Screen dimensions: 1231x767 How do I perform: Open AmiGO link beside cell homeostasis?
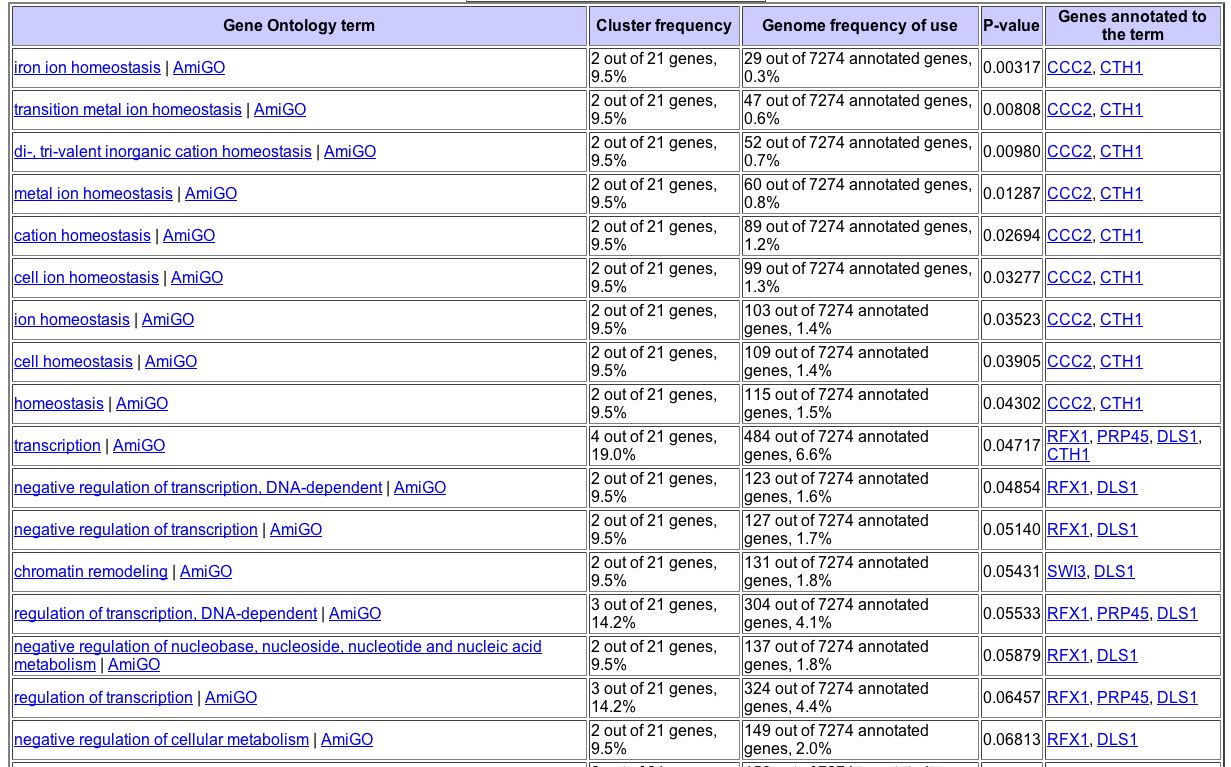coord(171,362)
